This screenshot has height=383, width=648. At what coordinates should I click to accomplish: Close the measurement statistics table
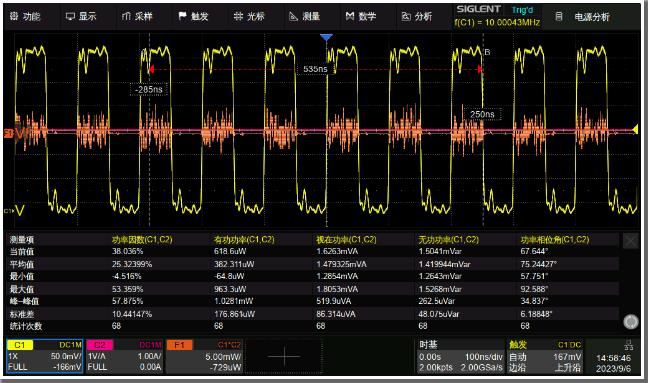click(x=630, y=241)
